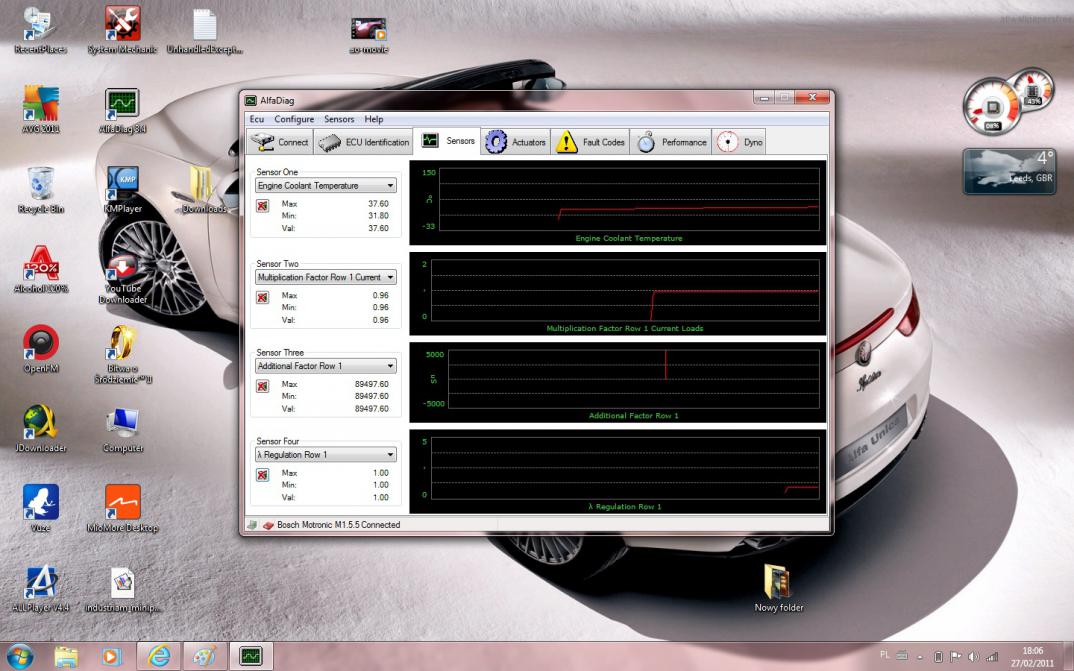Launch OpenFM desktop shortcut
Viewport: 1074px width, 671px height.
[x=40, y=349]
